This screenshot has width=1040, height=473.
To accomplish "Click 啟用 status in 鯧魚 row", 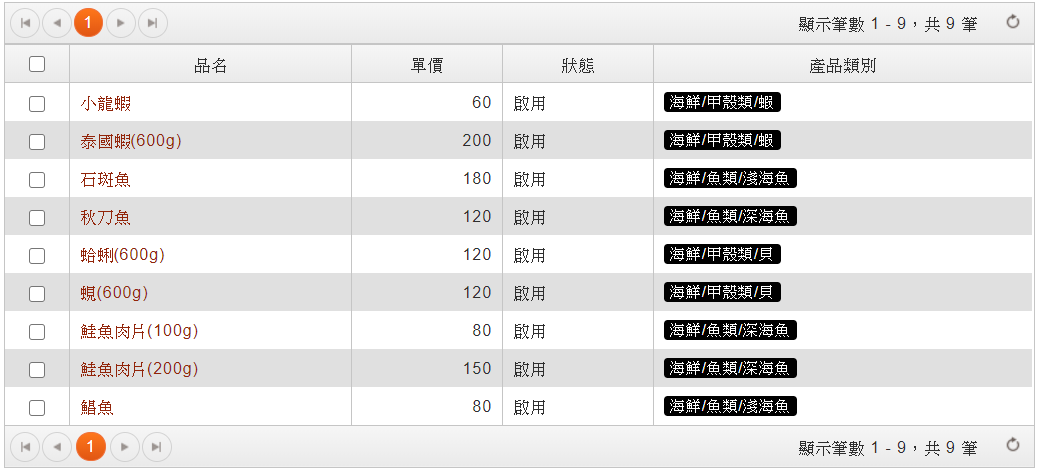I will (529, 407).
